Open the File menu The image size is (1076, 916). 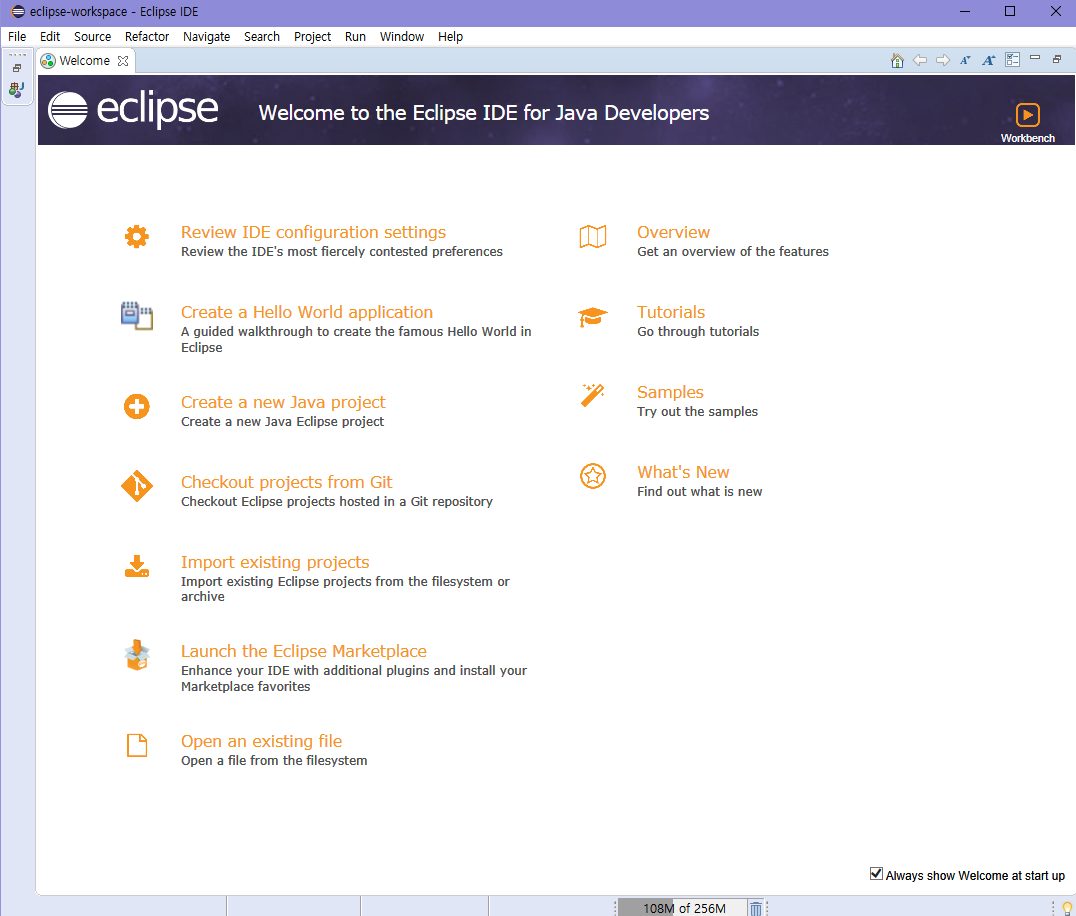click(x=17, y=36)
